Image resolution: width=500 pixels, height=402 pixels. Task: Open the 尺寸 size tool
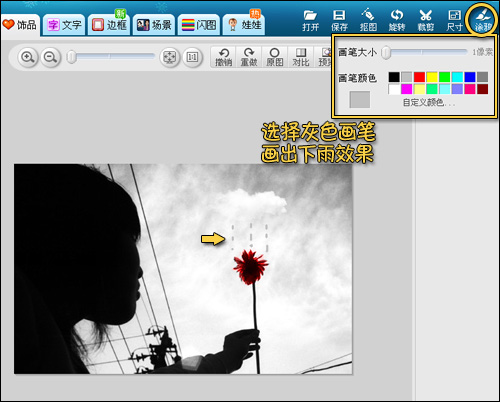[454, 20]
